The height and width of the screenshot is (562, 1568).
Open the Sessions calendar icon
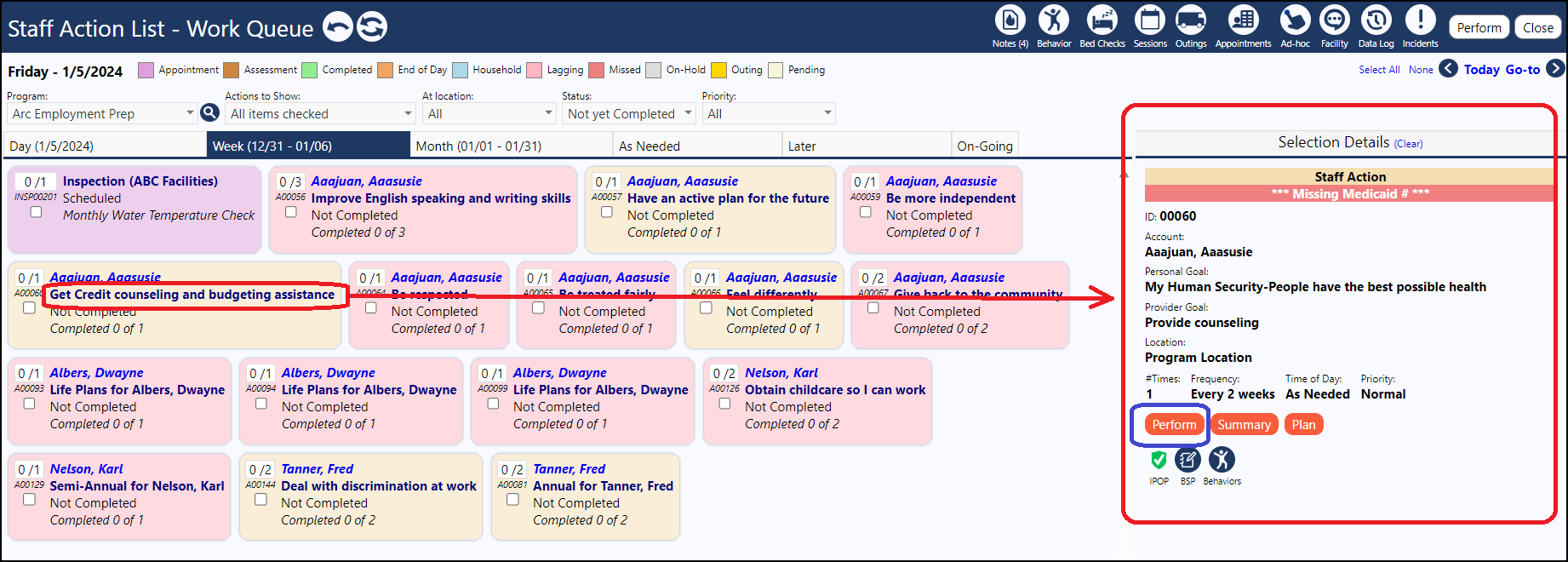[1149, 20]
